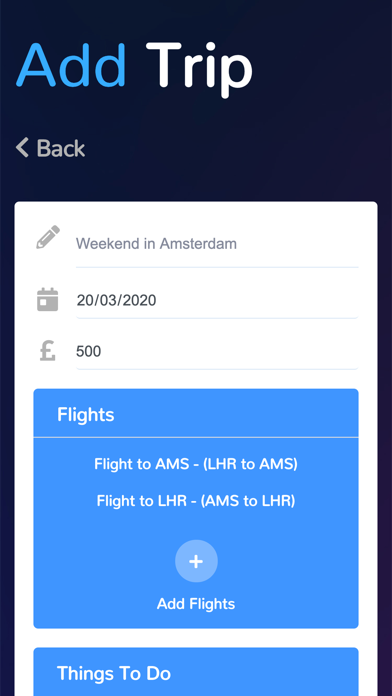Expand the Things To Do section header
Screen dimensions: 392x696
196,672
